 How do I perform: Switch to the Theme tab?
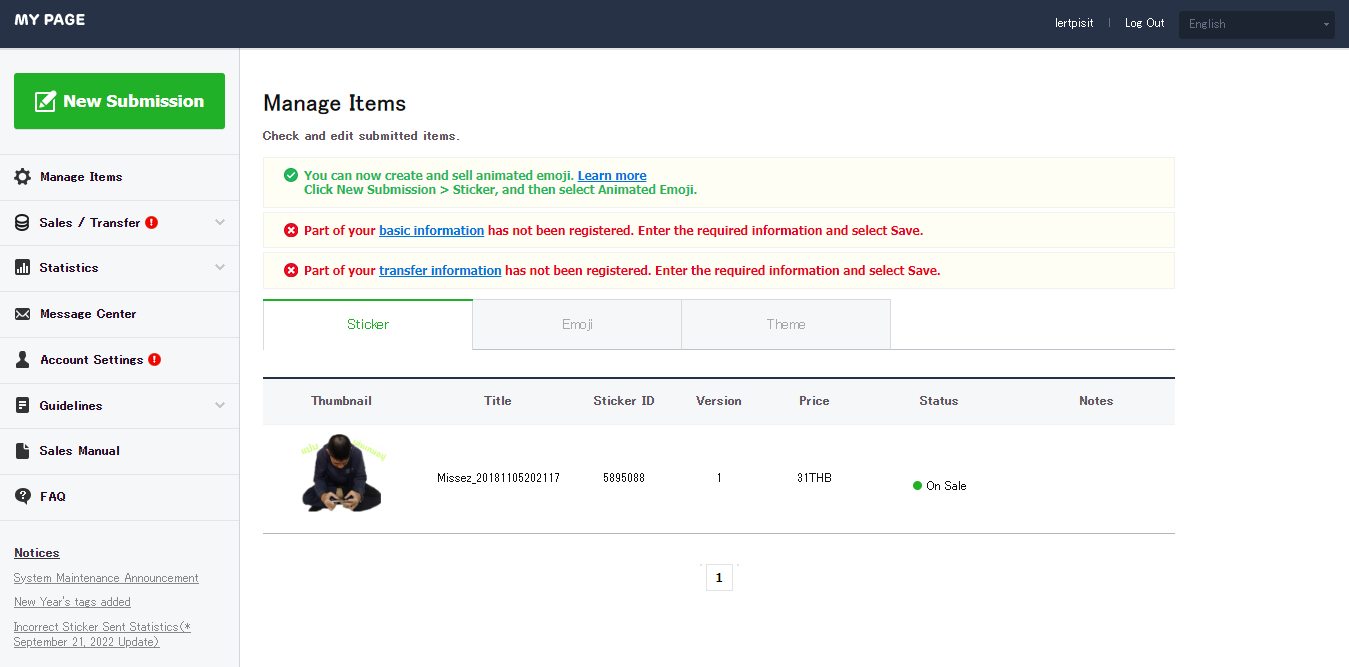pos(786,324)
